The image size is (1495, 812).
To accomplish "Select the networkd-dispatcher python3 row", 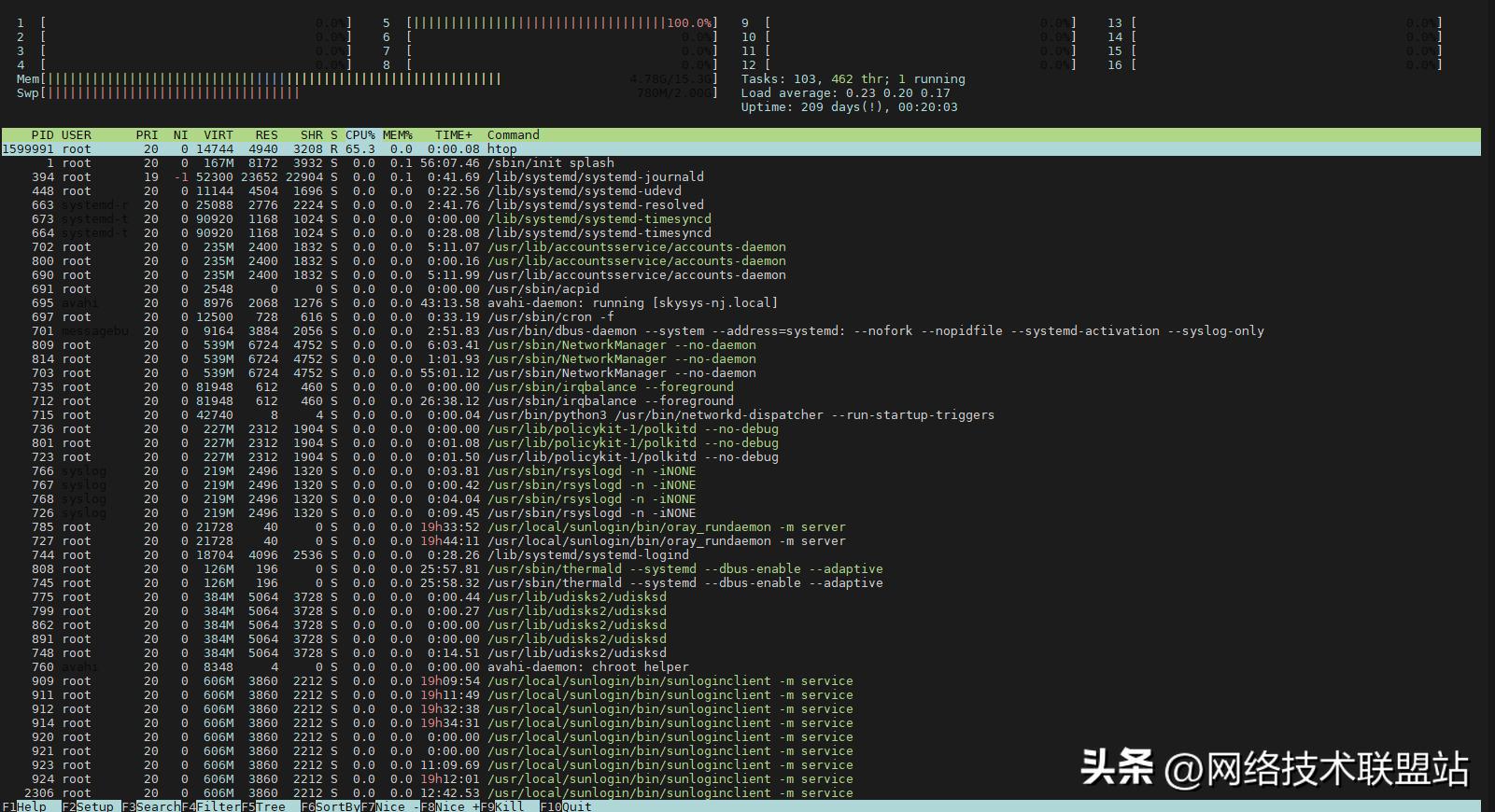I will (x=741, y=415).
